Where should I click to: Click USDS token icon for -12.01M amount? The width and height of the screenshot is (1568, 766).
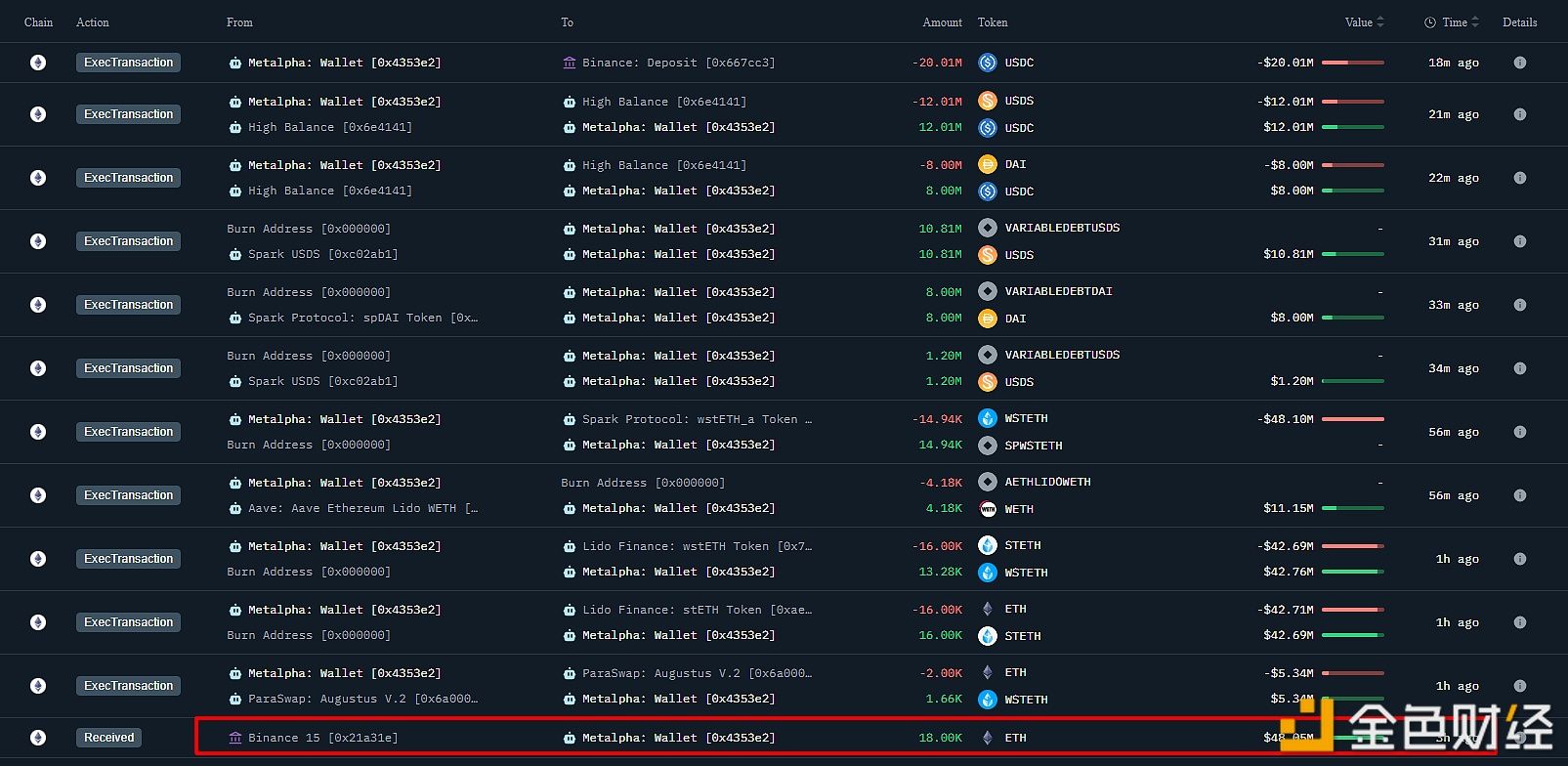click(988, 101)
